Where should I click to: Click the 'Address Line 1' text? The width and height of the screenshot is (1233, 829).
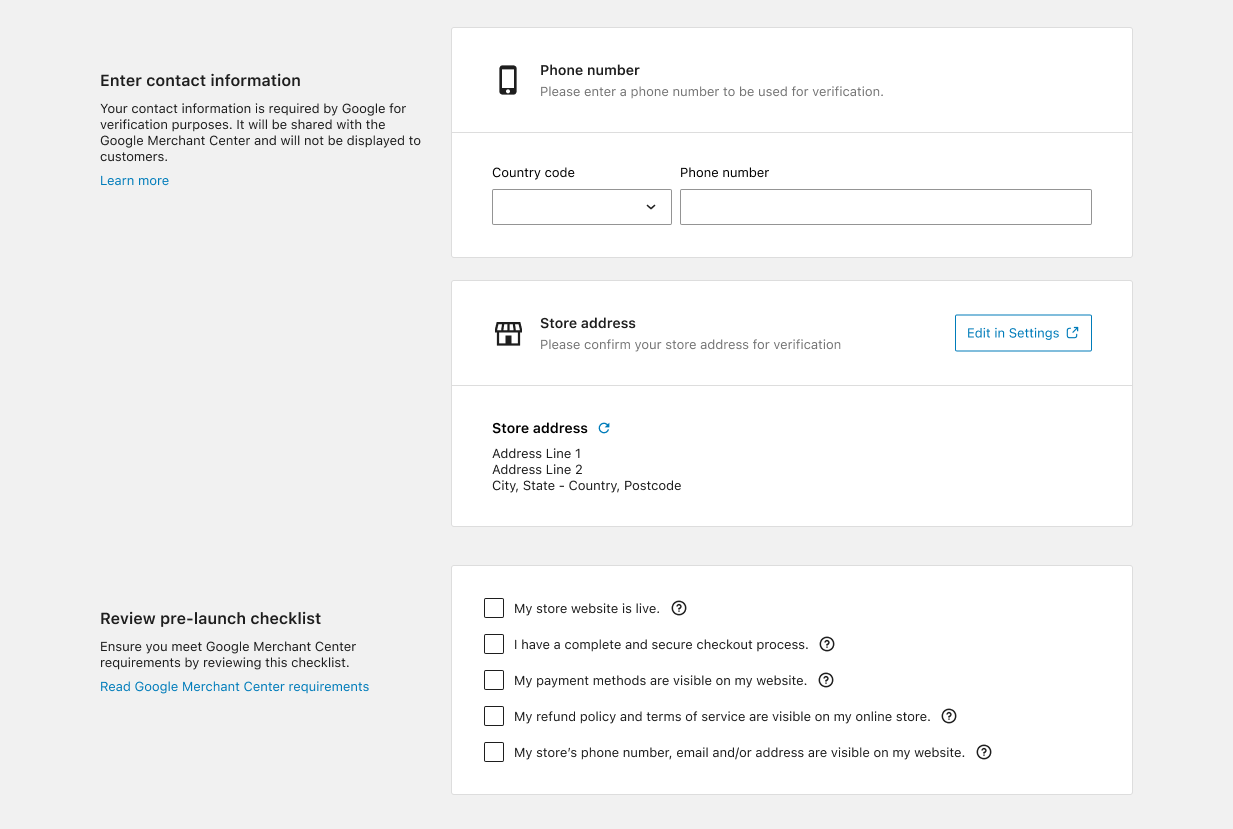537,454
